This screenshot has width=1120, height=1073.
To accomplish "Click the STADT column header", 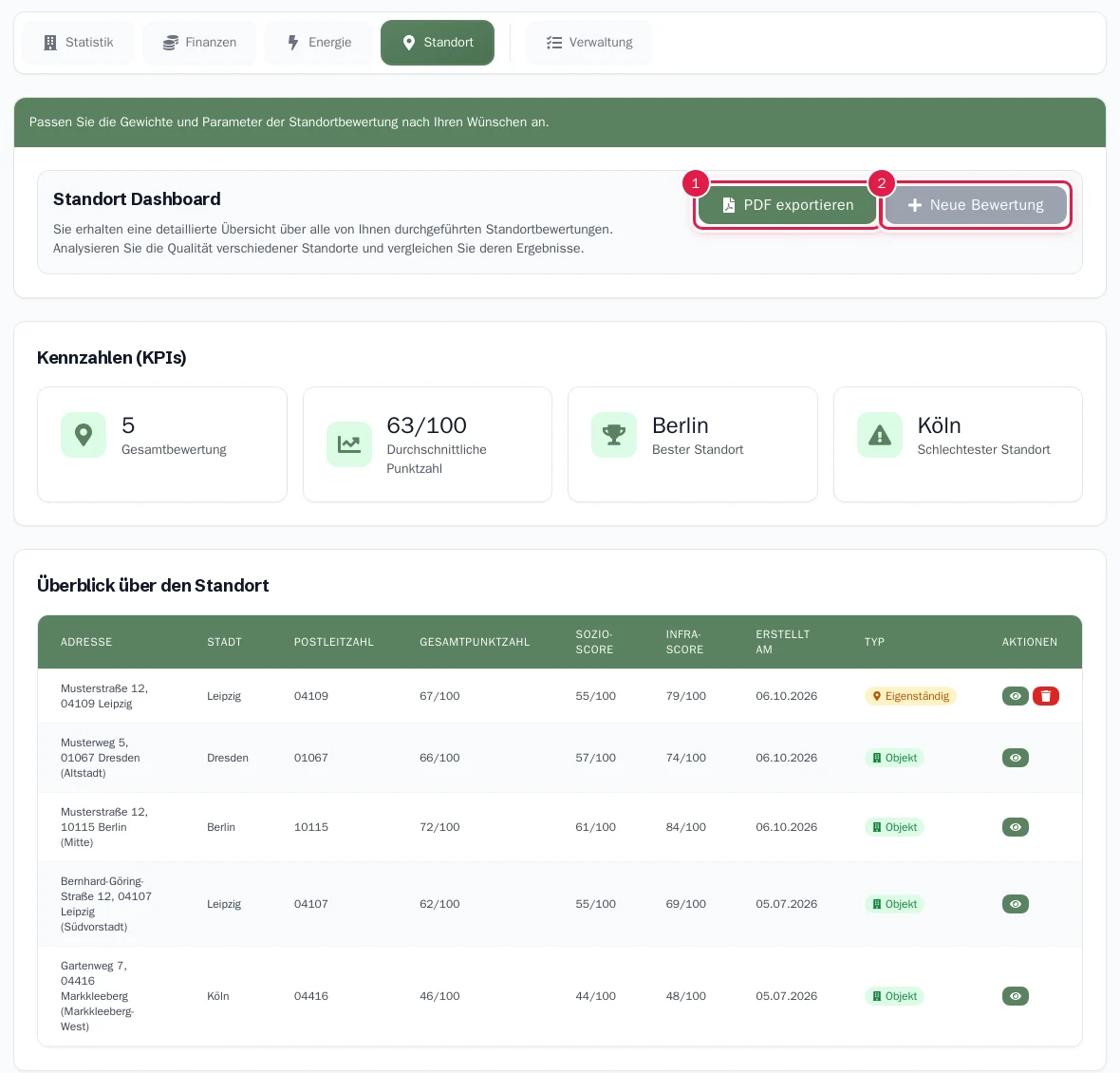I will point(224,642).
